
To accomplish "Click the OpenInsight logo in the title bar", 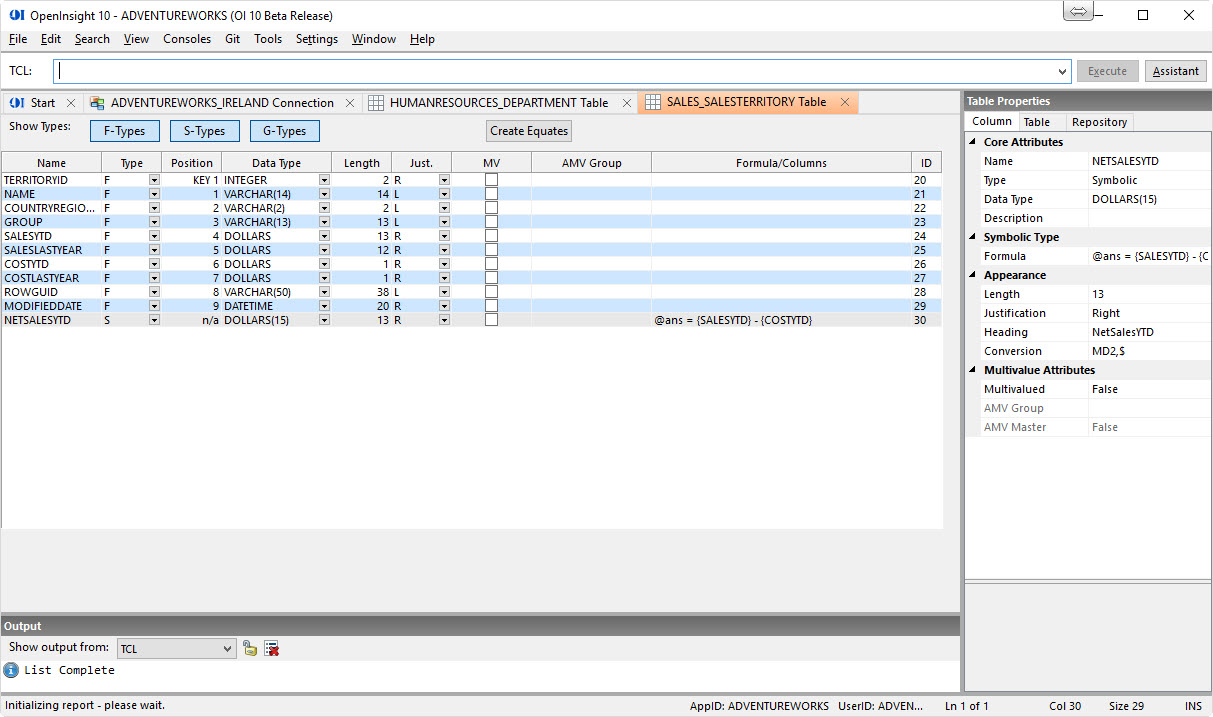I will coord(16,15).
